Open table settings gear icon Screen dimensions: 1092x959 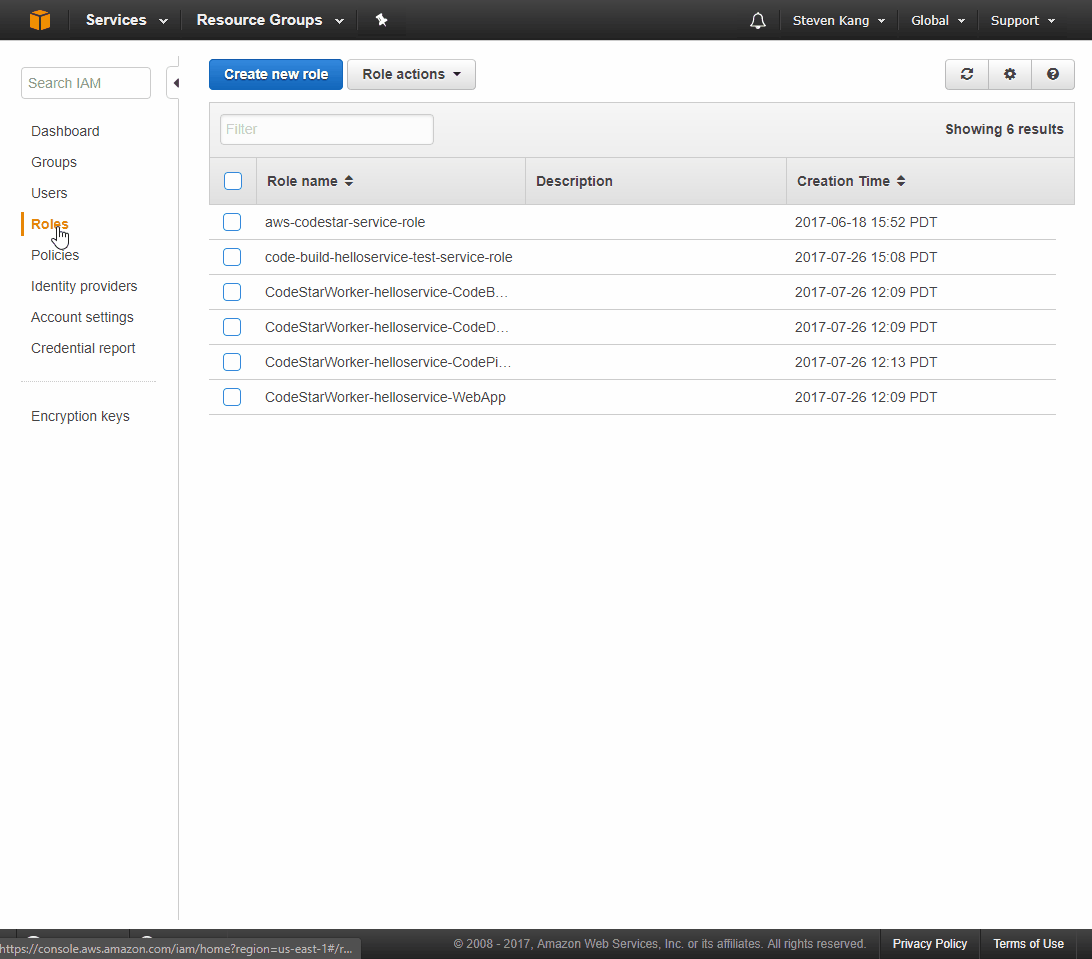pyautogui.click(x=1010, y=74)
